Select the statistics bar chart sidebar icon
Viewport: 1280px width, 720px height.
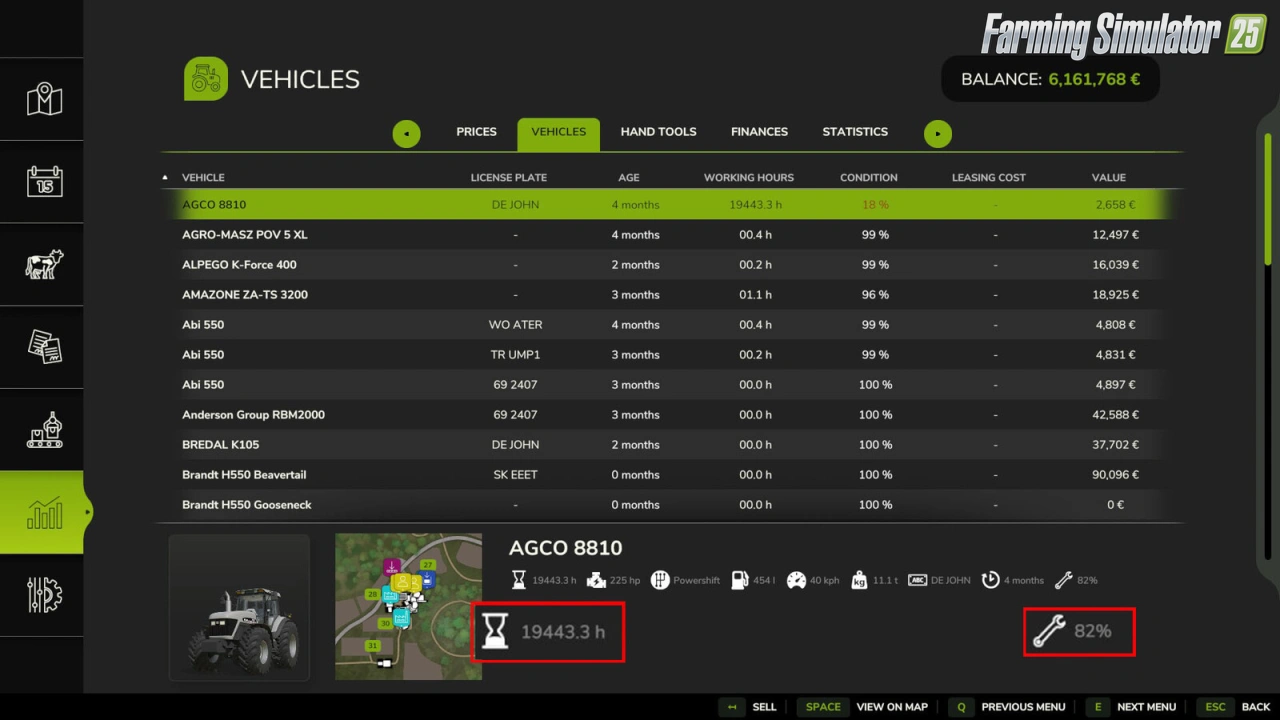(x=44, y=513)
